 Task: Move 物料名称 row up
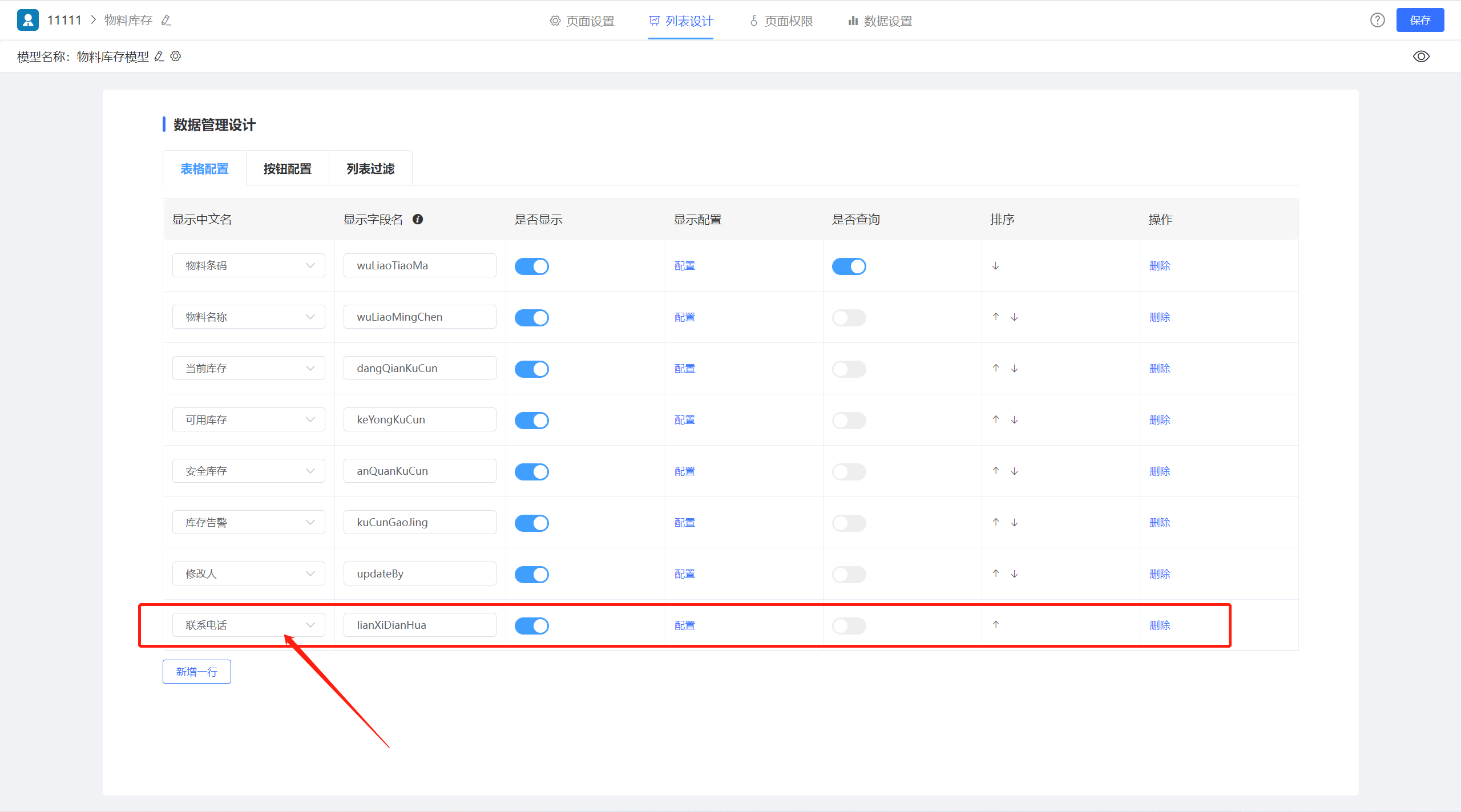coord(995,317)
